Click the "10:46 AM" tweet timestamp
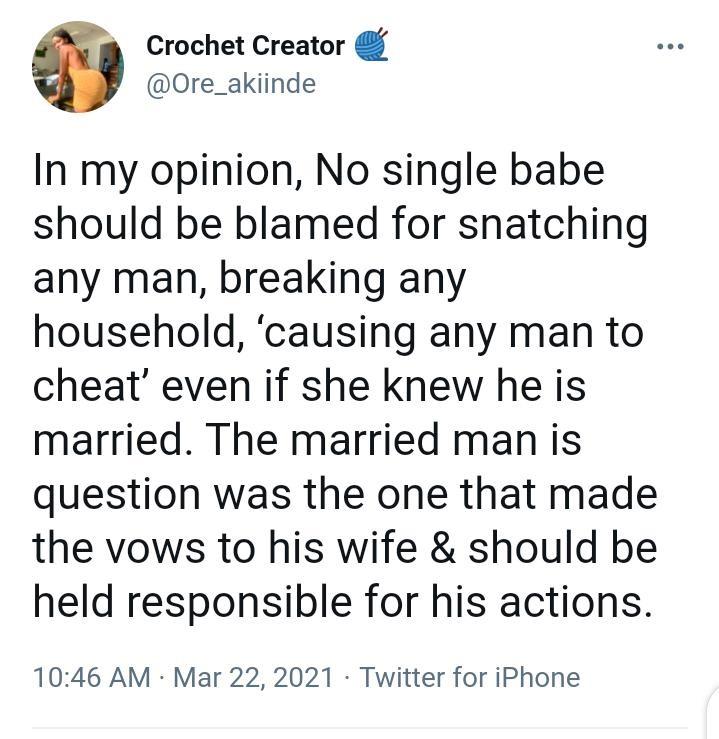This screenshot has width=719, height=739. [x=91, y=677]
